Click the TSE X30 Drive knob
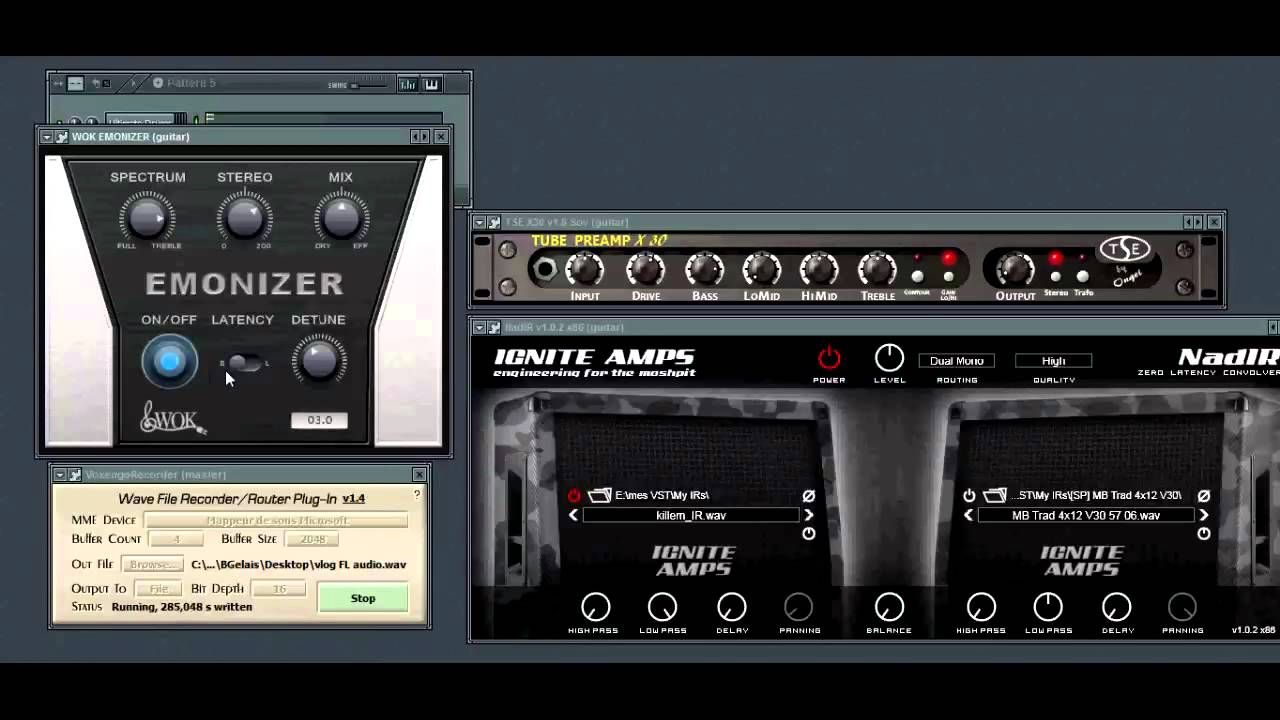The width and height of the screenshot is (1280, 720). point(645,269)
